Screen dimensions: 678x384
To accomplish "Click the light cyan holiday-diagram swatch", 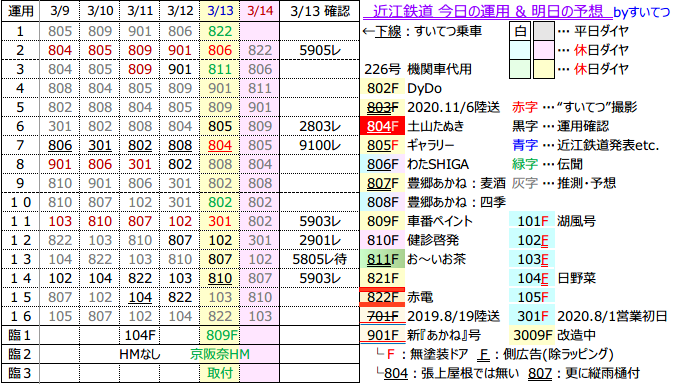I will (x=520, y=50).
